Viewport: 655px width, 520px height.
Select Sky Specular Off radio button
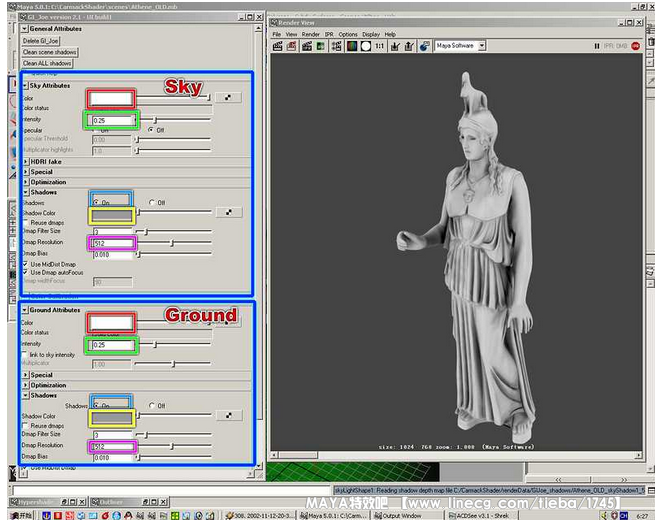[x=151, y=130]
